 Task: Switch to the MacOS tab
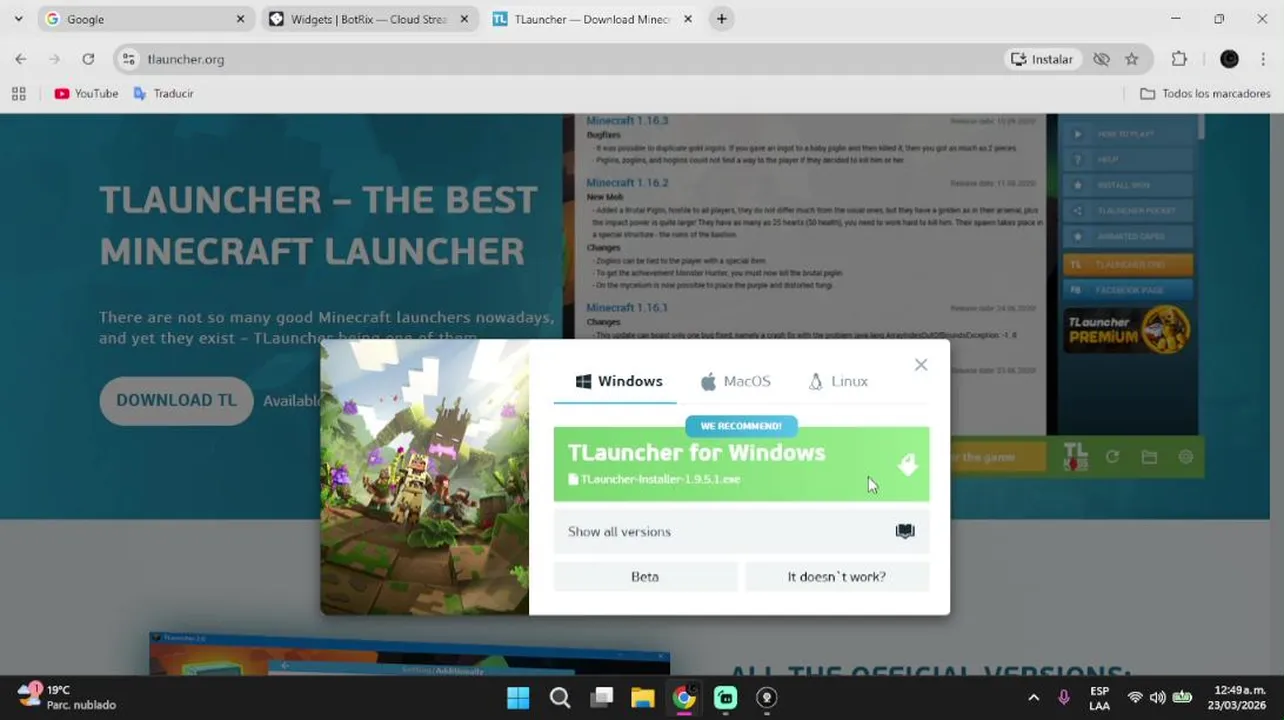pos(736,381)
